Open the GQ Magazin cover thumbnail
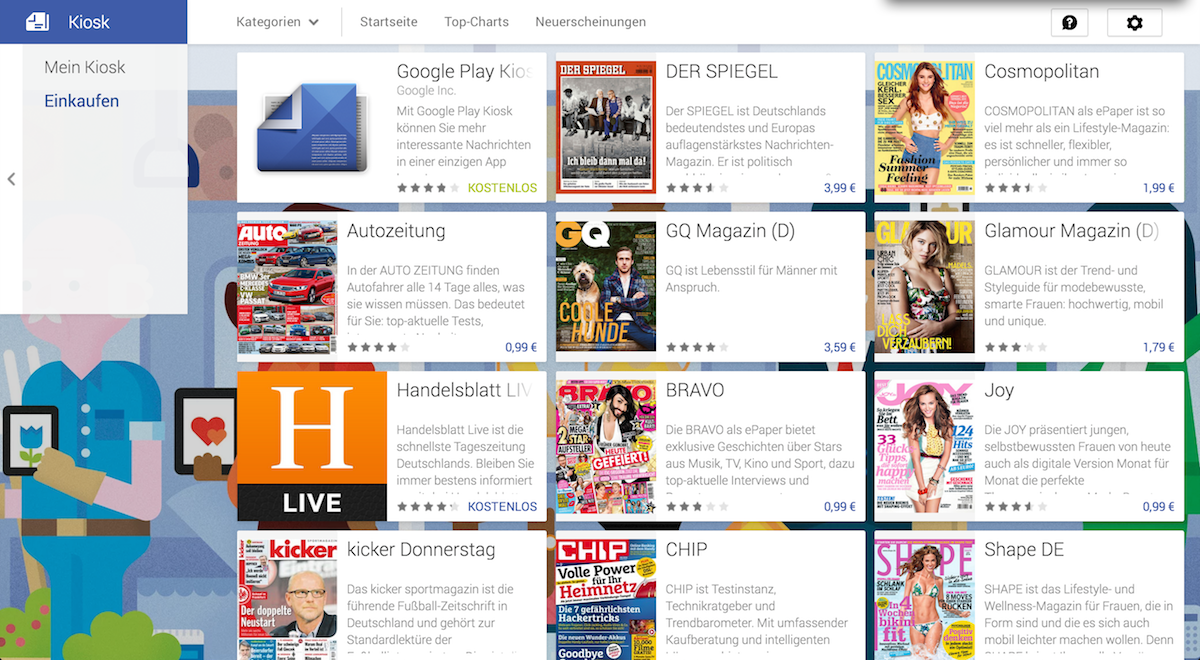The width and height of the screenshot is (1200, 660). 606,287
